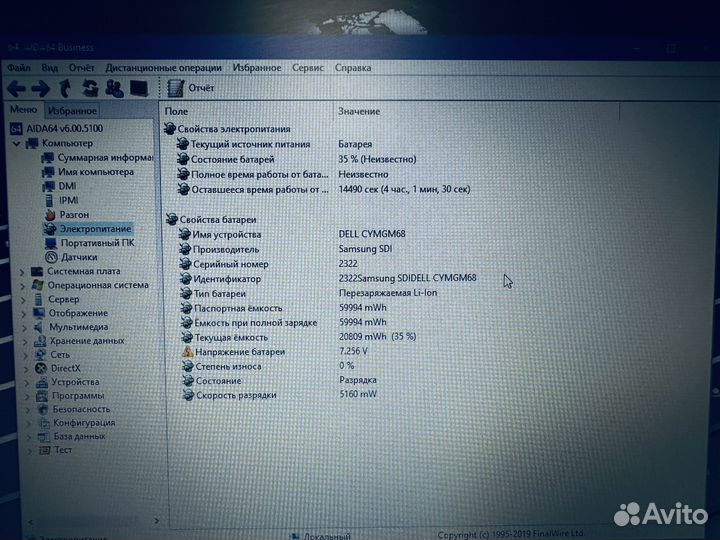Click the Сеть network icon in tree
Viewport: 720px width, 540px height.
click(41, 354)
